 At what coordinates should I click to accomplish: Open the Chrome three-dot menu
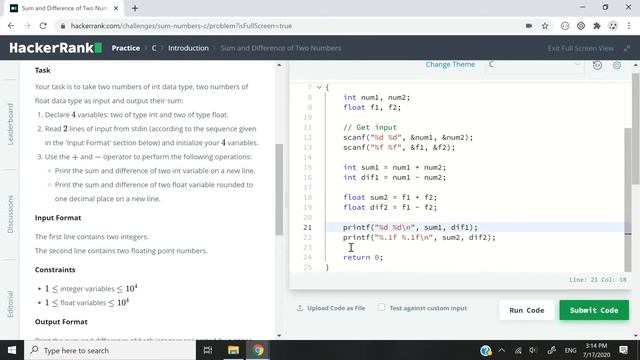click(x=629, y=26)
